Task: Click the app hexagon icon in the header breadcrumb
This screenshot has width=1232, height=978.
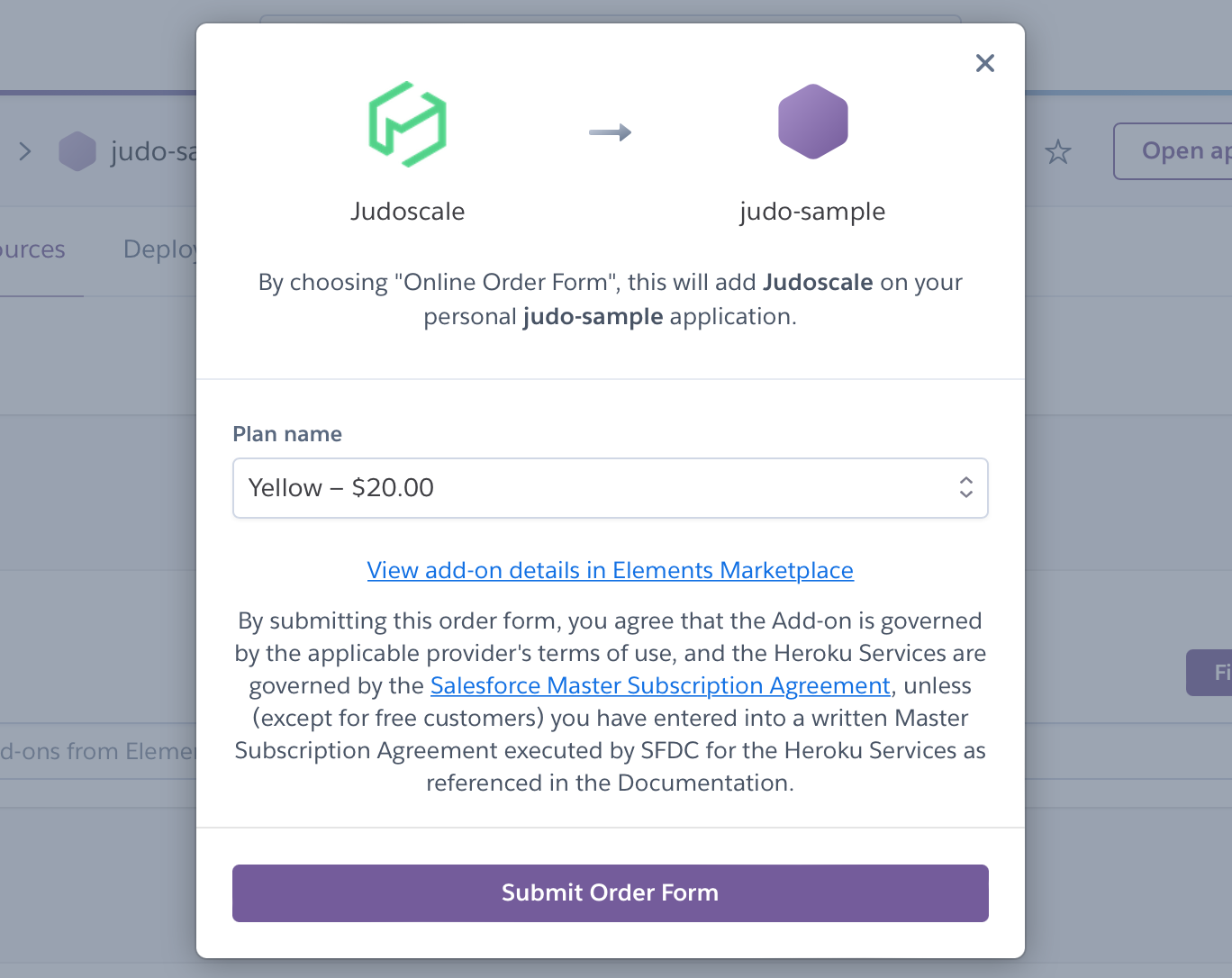Action: tap(77, 151)
